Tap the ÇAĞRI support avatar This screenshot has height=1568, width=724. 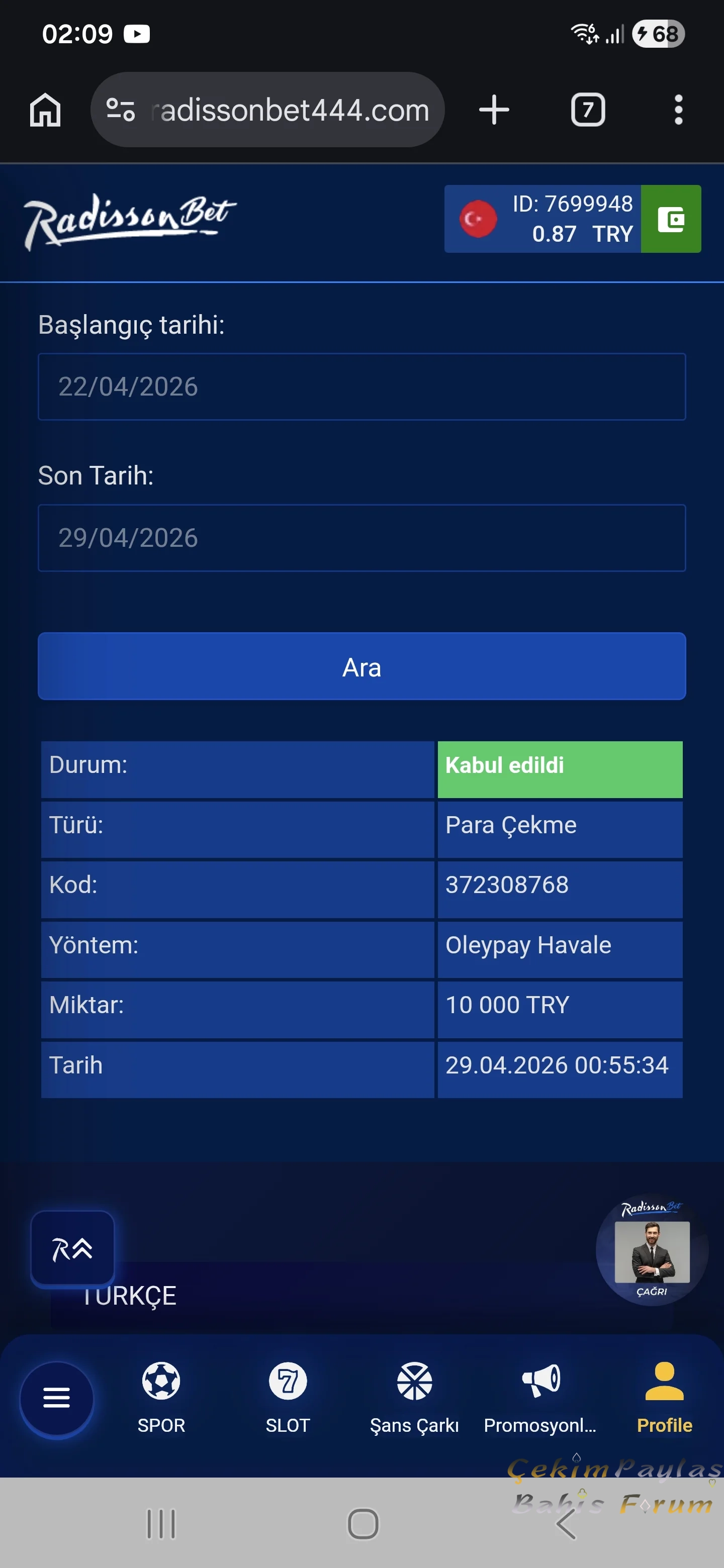652,1251
